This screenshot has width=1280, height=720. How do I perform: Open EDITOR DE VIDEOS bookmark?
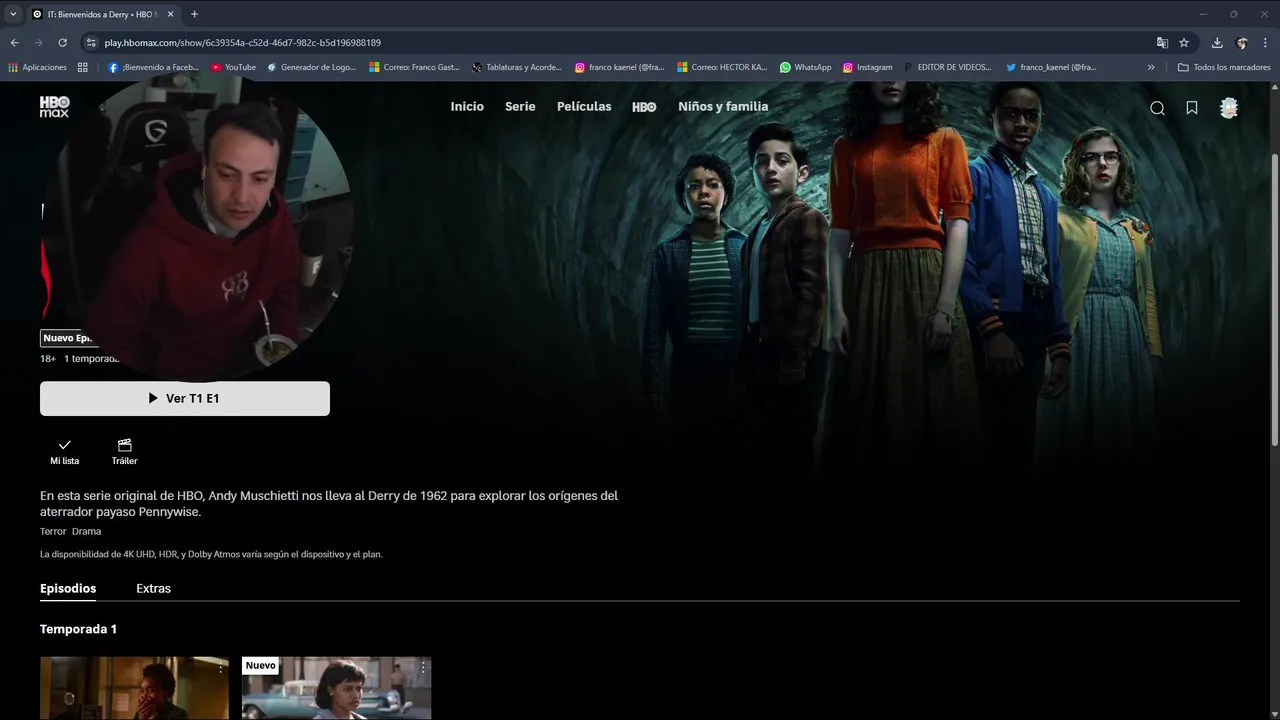pyautogui.click(x=947, y=67)
